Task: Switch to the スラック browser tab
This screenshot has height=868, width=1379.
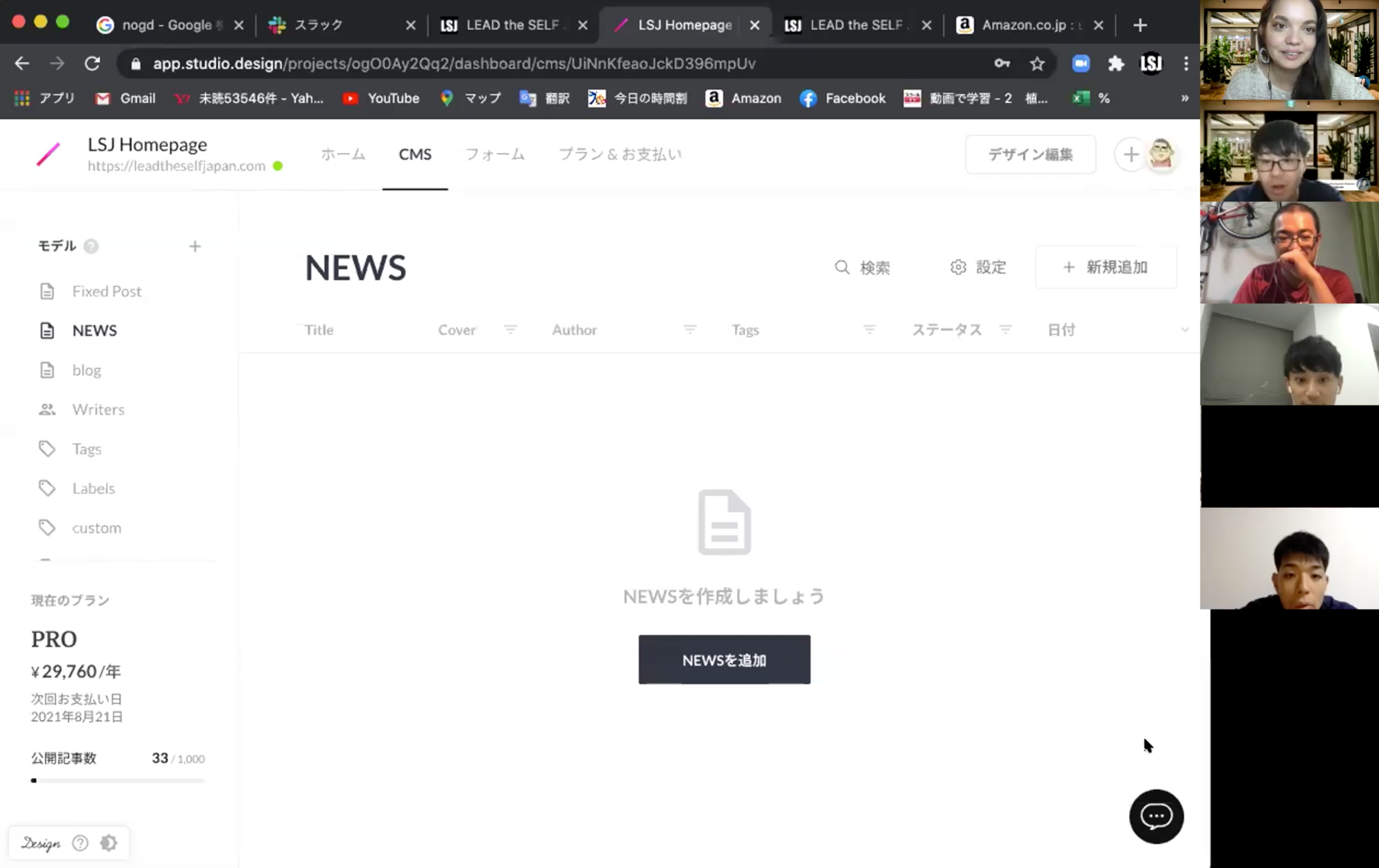Action: (342, 25)
